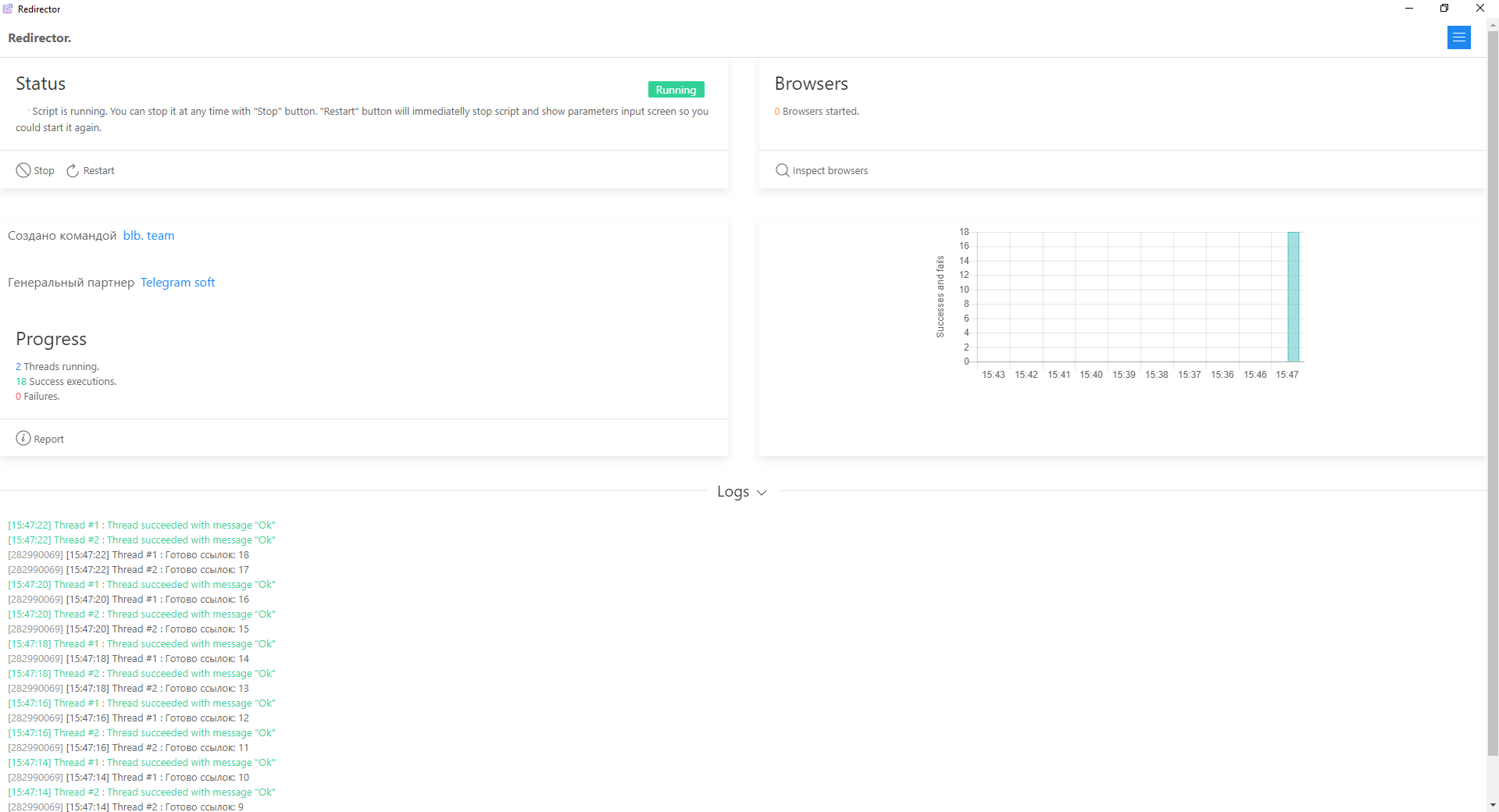Open the blb. team link
Viewport: 1499px width, 812px height.
[148, 236]
